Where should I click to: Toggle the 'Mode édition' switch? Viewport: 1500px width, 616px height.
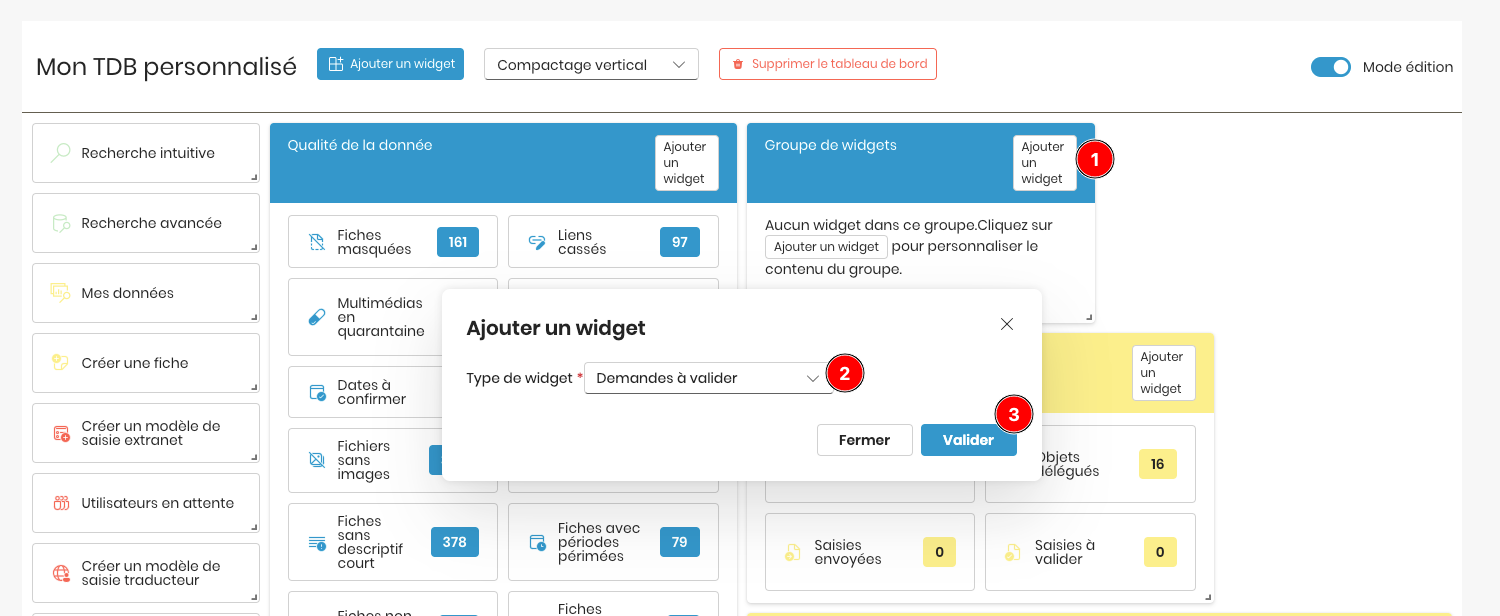click(1330, 67)
